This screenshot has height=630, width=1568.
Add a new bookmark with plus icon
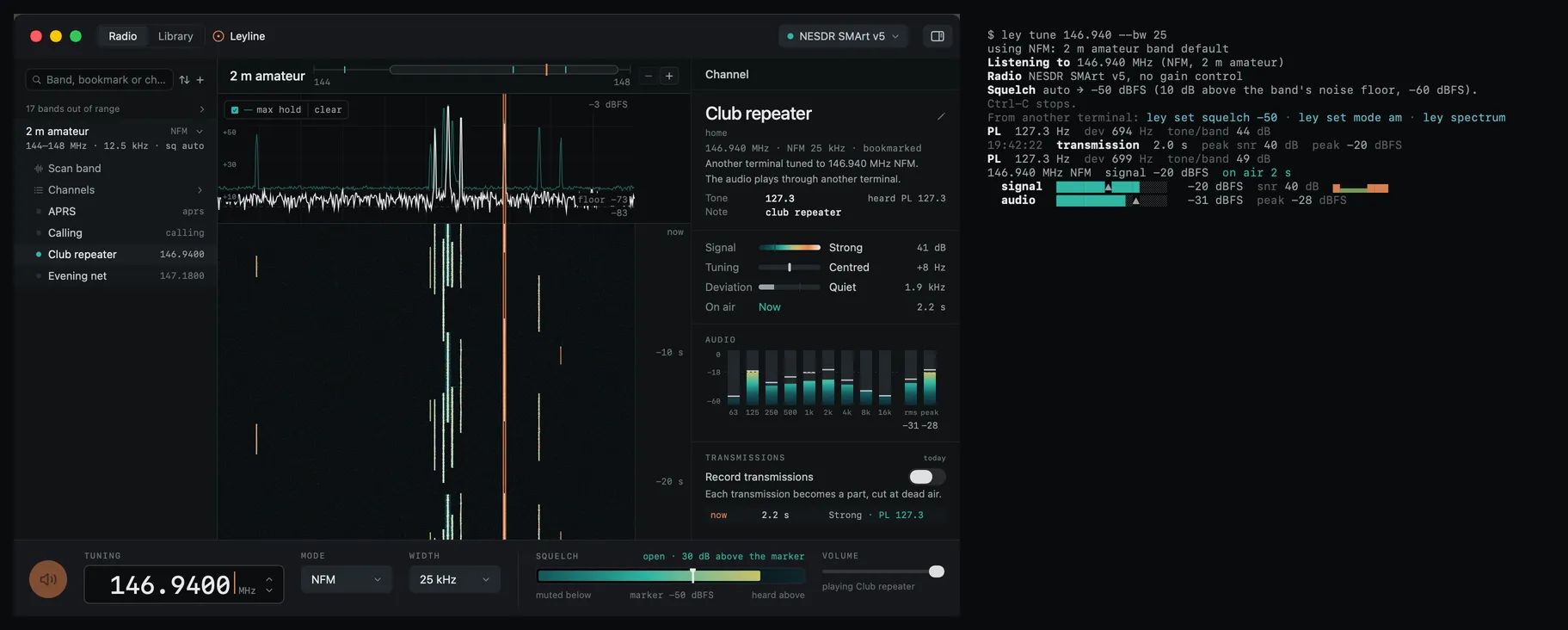click(200, 80)
